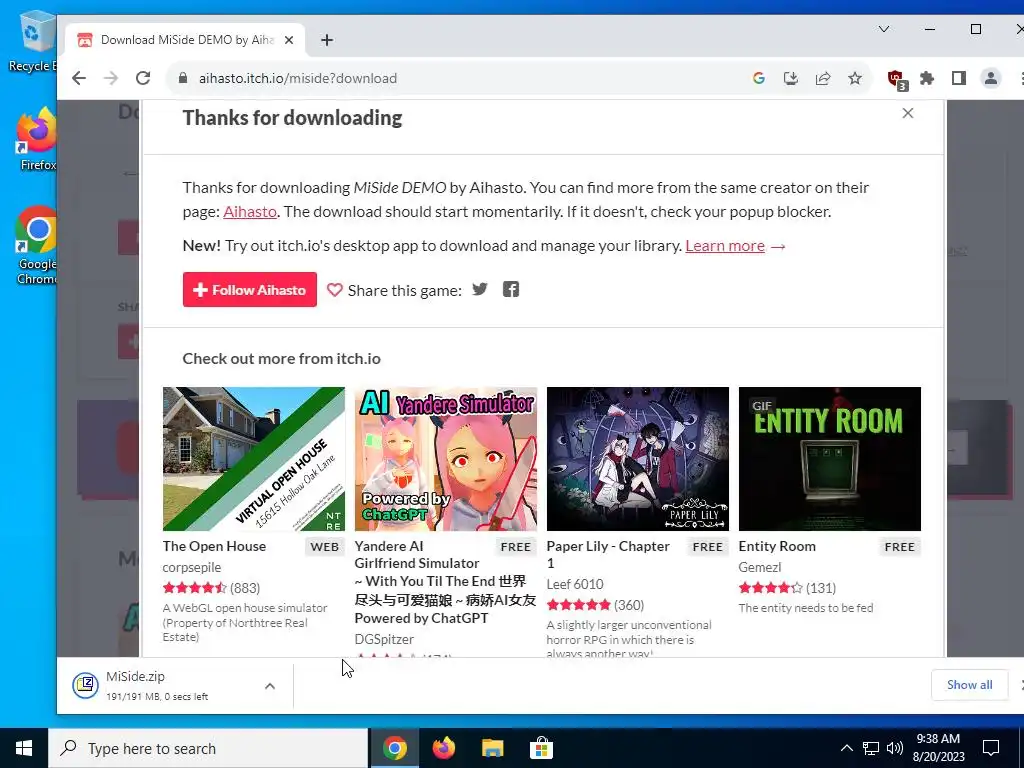Image resolution: width=1024 pixels, height=768 pixels.
Task: Click the FREE tag on Entity Room
Action: (x=899, y=547)
